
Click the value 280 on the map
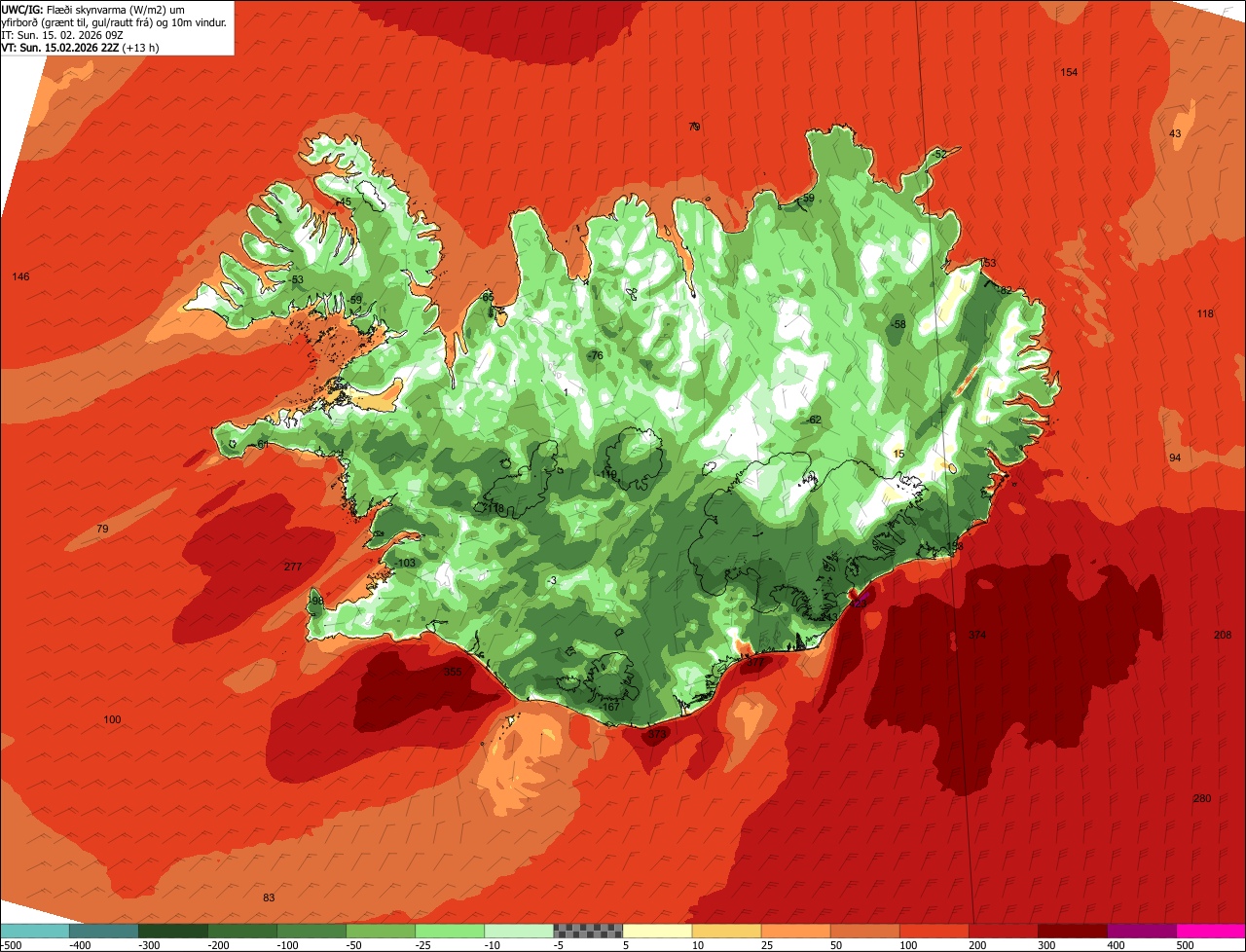pos(1202,798)
